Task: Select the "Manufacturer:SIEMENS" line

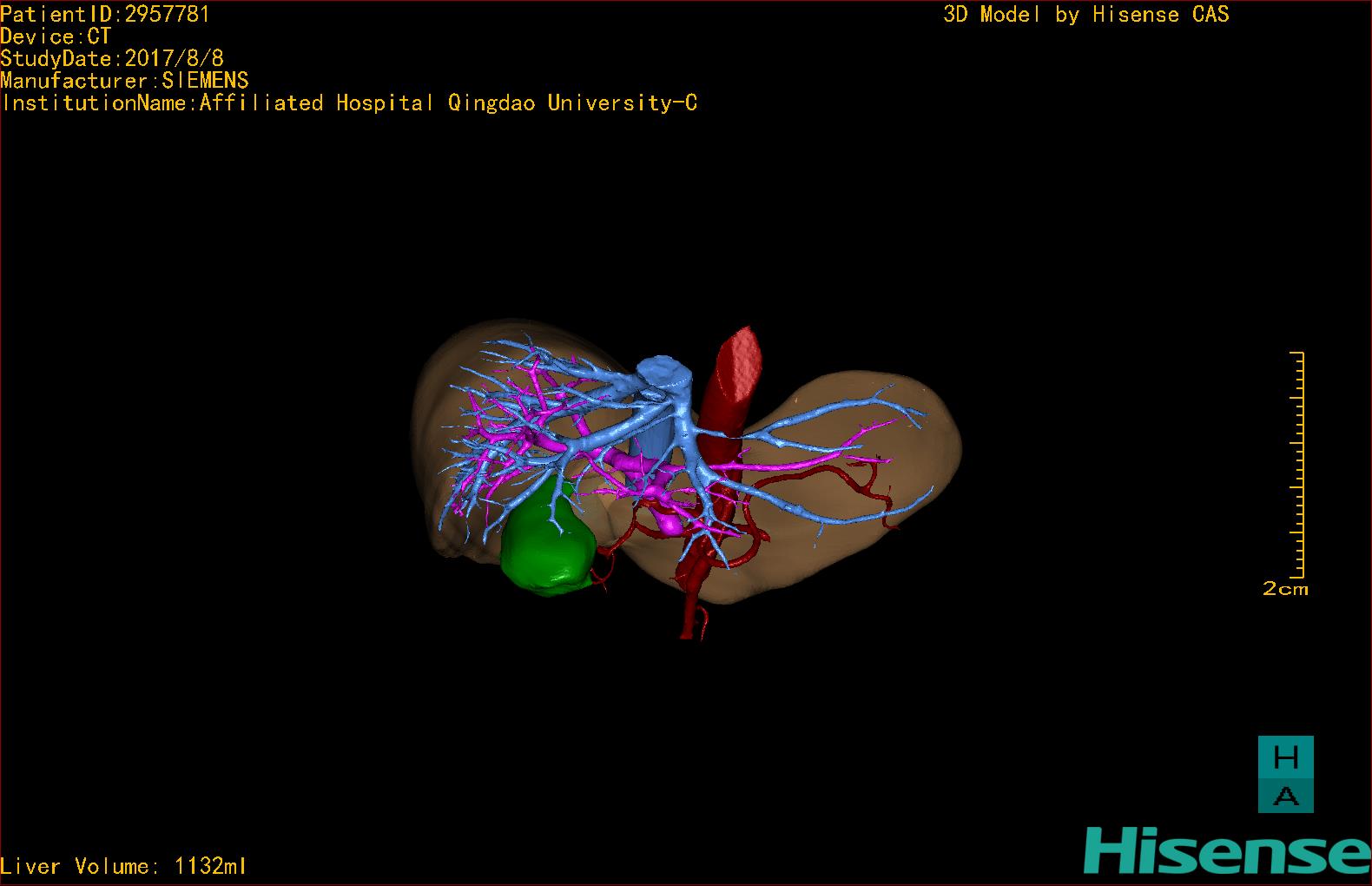Action: coord(124,81)
